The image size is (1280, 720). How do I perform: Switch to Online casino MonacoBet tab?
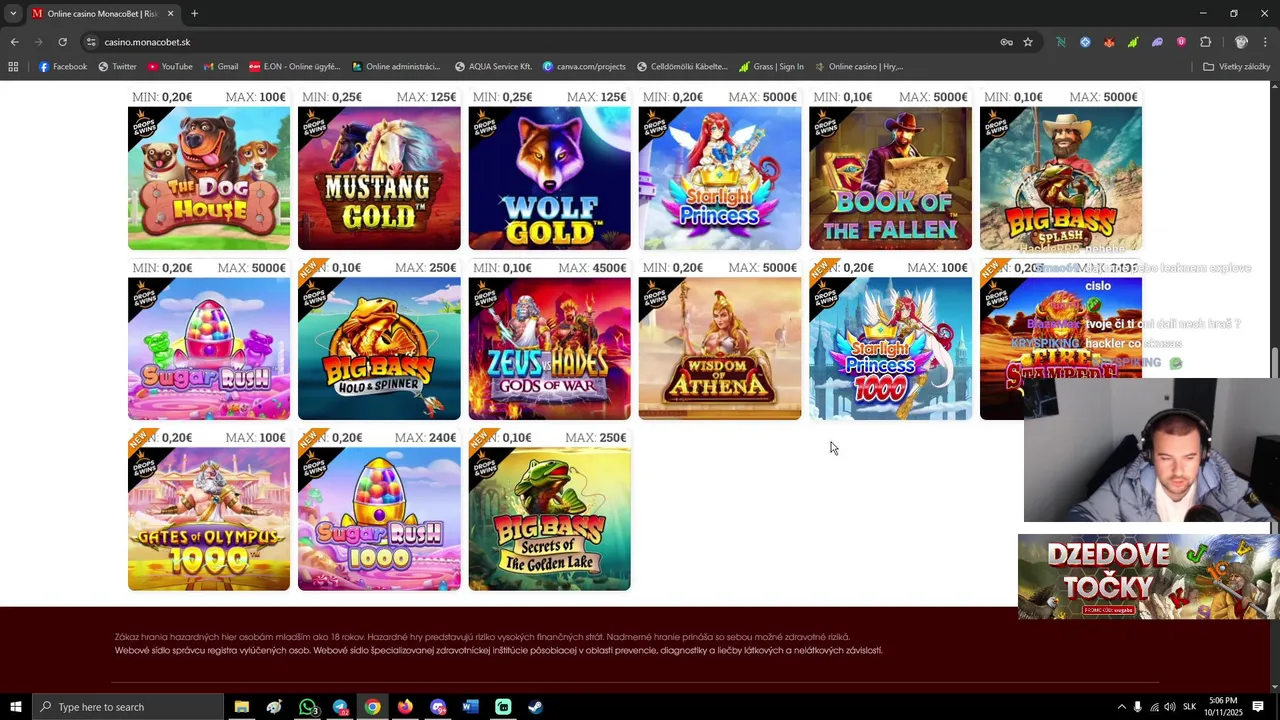(101, 13)
